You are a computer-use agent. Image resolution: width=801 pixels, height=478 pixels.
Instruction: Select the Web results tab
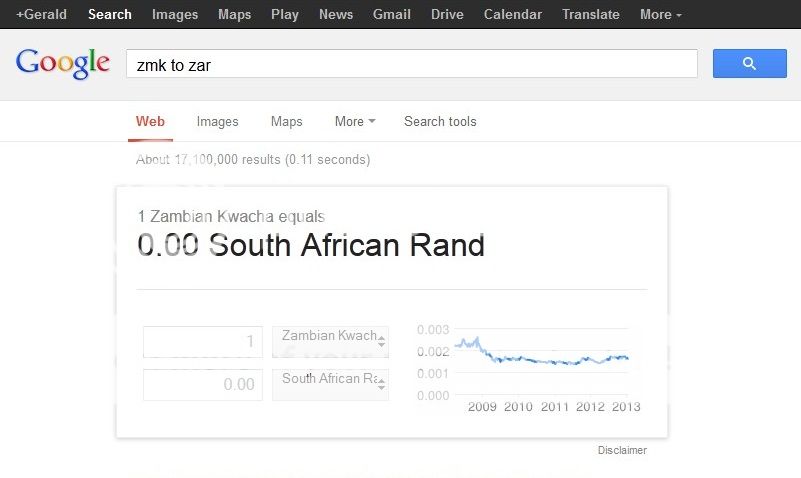pyautogui.click(x=150, y=122)
